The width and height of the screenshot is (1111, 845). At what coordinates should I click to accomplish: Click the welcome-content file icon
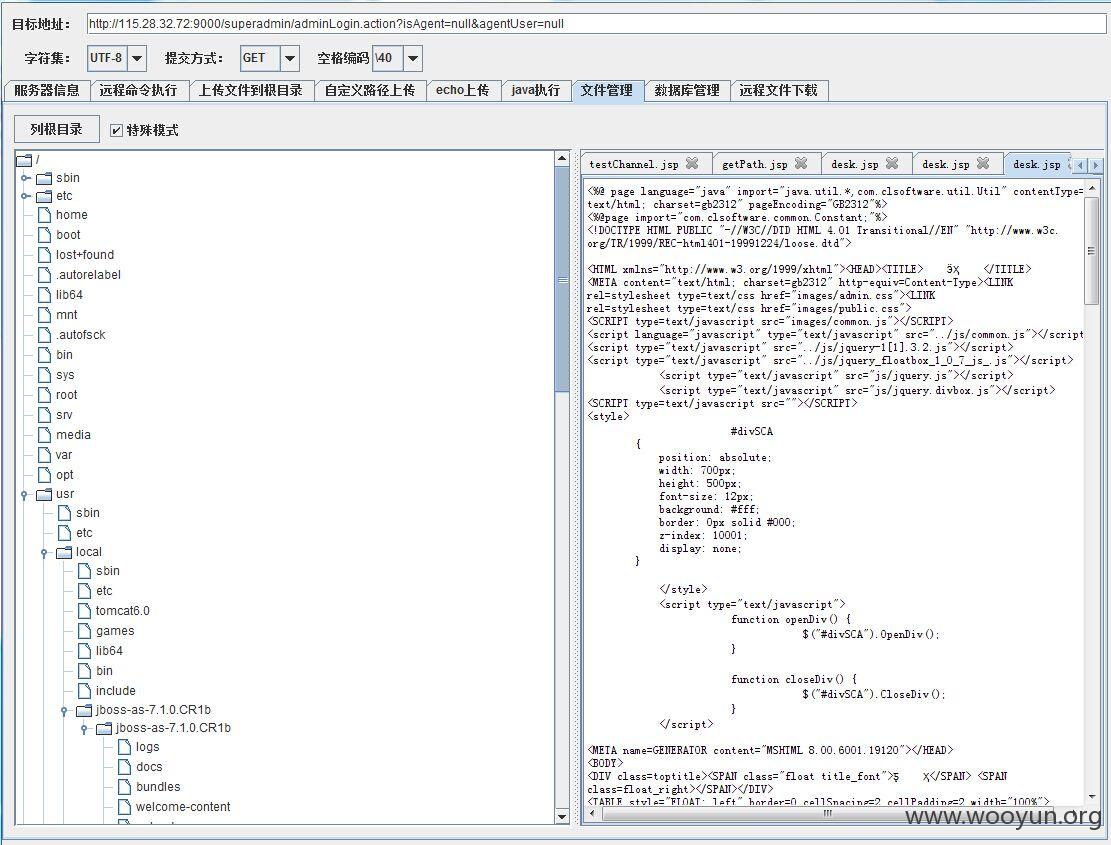tap(124, 807)
